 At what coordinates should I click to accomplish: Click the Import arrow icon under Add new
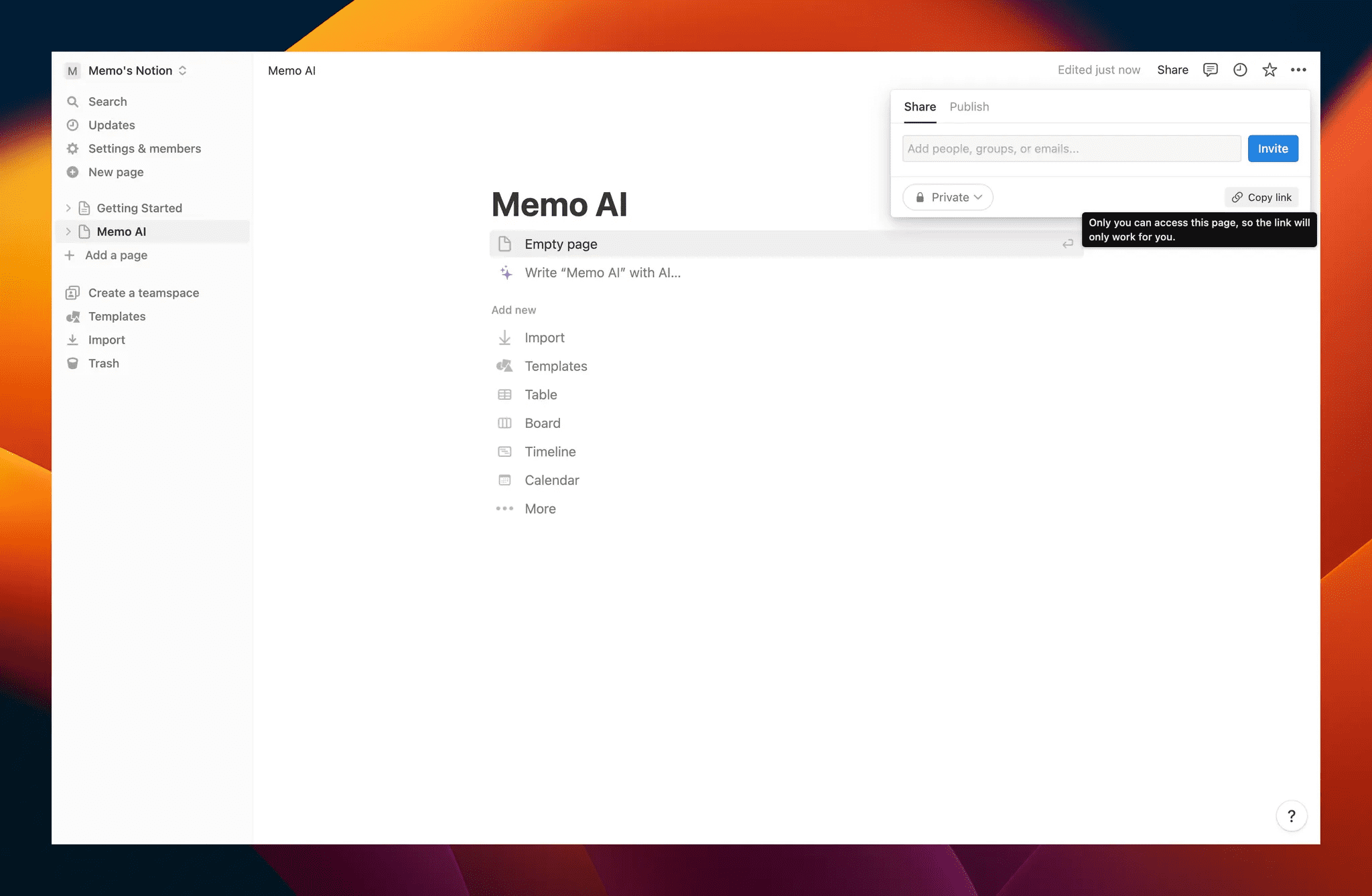point(504,338)
